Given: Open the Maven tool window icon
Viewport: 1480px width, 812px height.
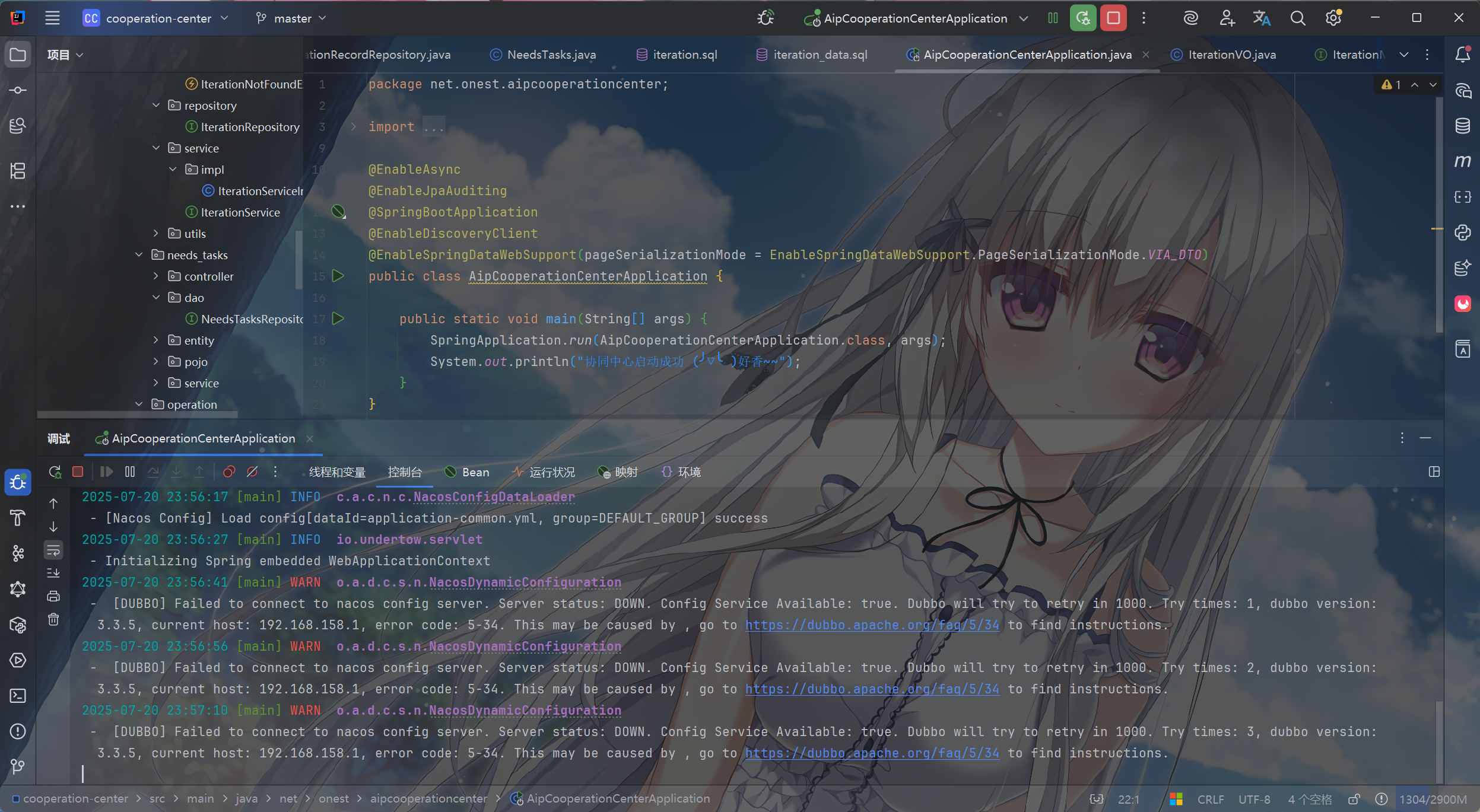Looking at the screenshot, I should tap(1462, 161).
